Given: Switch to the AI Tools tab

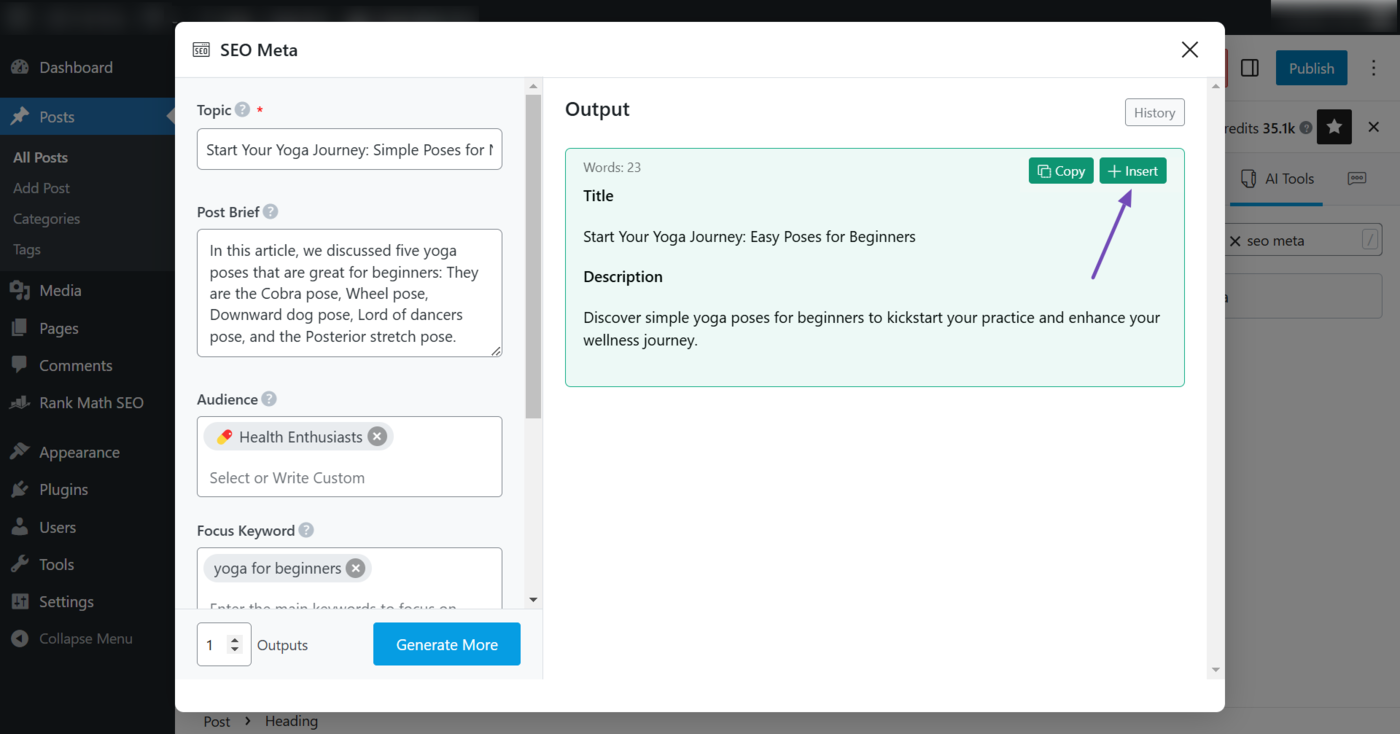Looking at the screenshot, I should tap(1289, 178).
